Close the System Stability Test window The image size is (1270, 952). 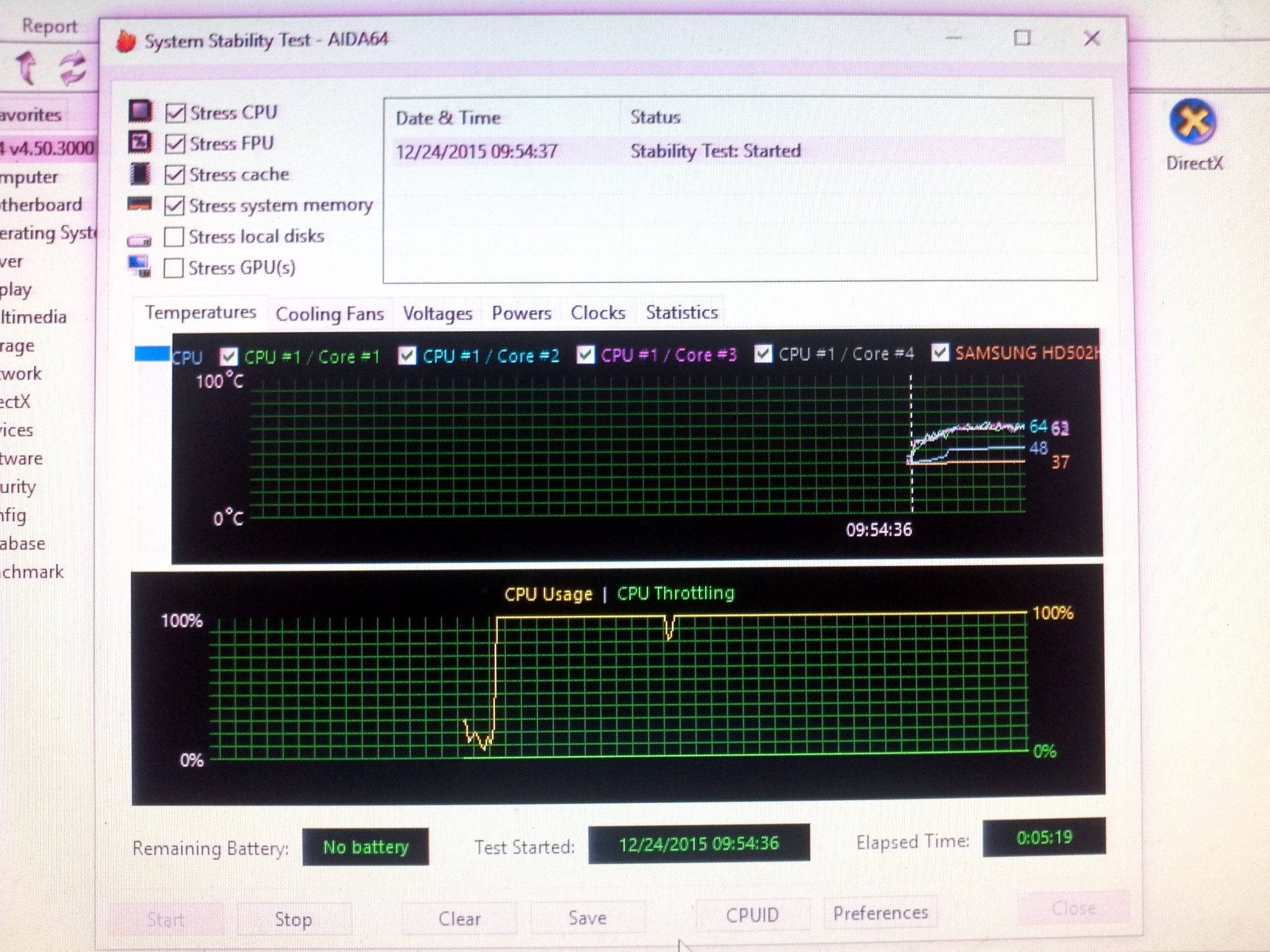(1091, 38)
